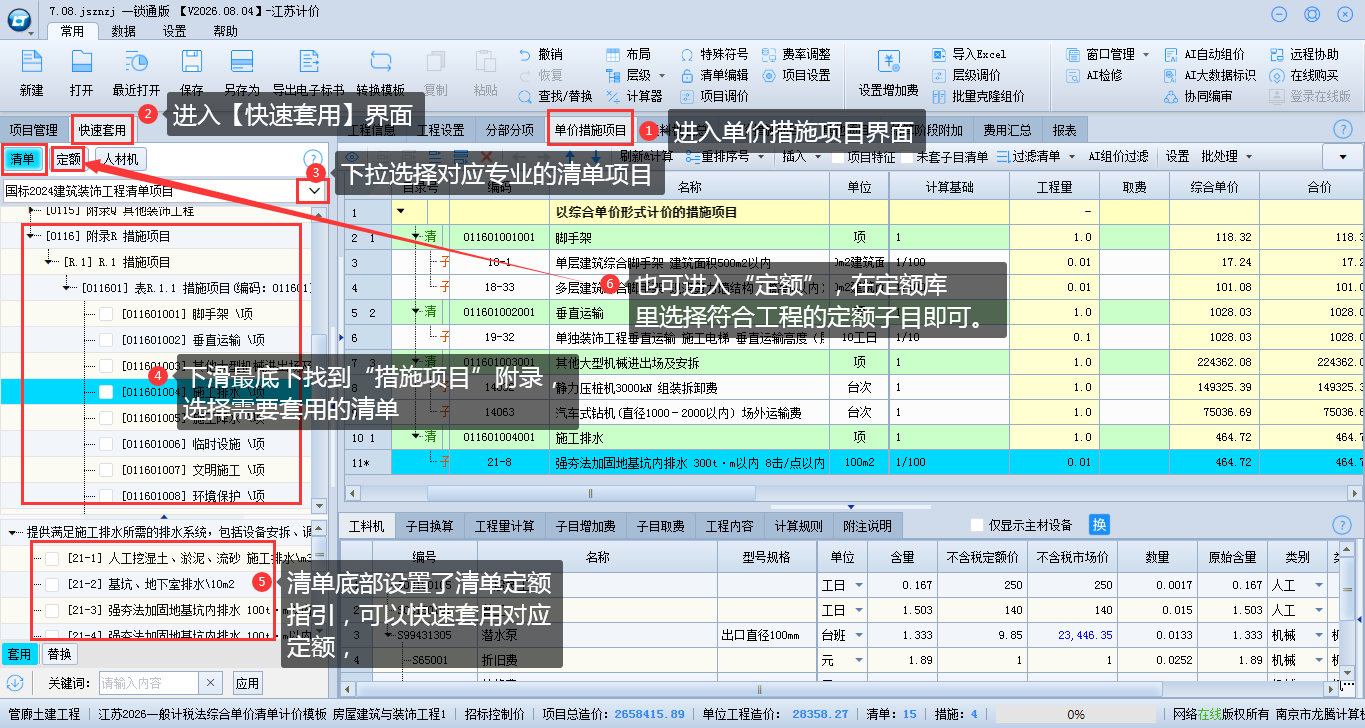Image resolution: width=1365 pixels, height=728 pixels.
Task: Open the 单位 dropdown in 潜水泵 row
Action: (x=859, y=635)
